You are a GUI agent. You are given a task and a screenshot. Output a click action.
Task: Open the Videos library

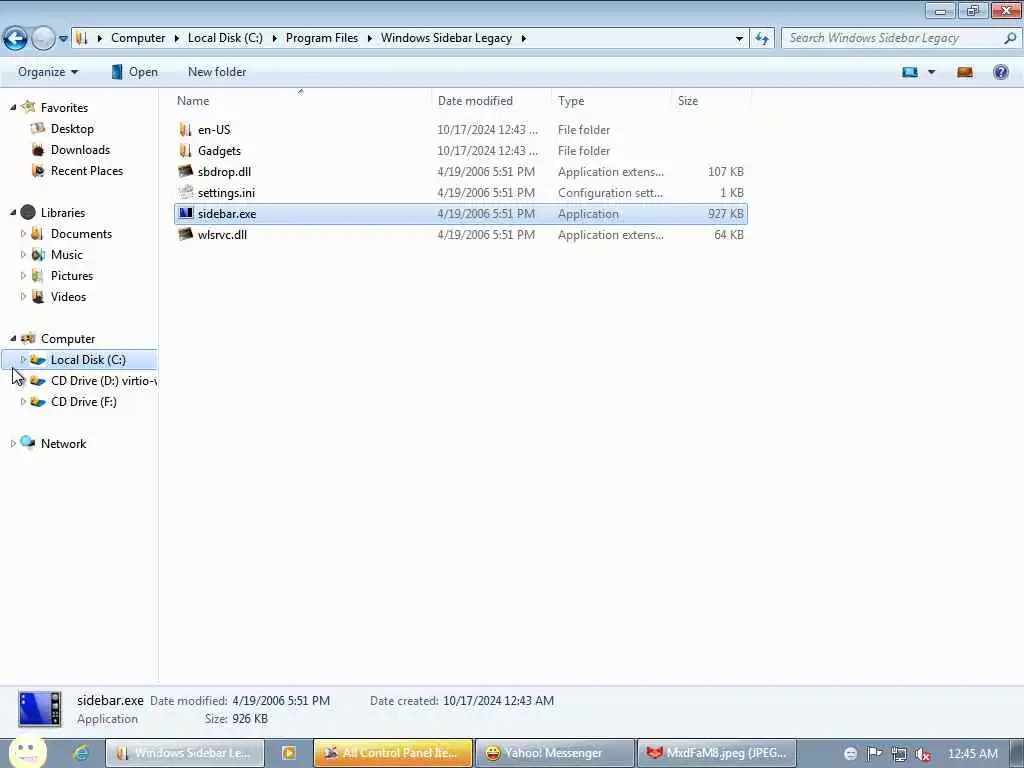68,296
